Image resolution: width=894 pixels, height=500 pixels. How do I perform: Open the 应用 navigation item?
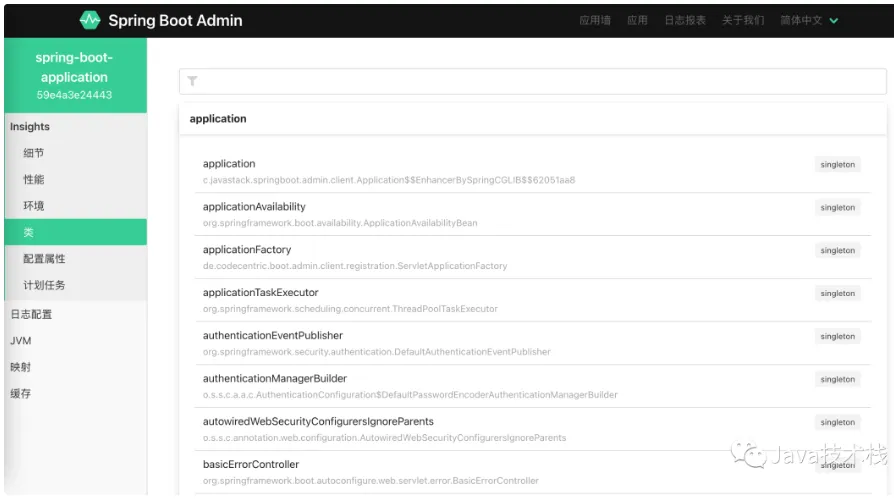coord(637,20)
